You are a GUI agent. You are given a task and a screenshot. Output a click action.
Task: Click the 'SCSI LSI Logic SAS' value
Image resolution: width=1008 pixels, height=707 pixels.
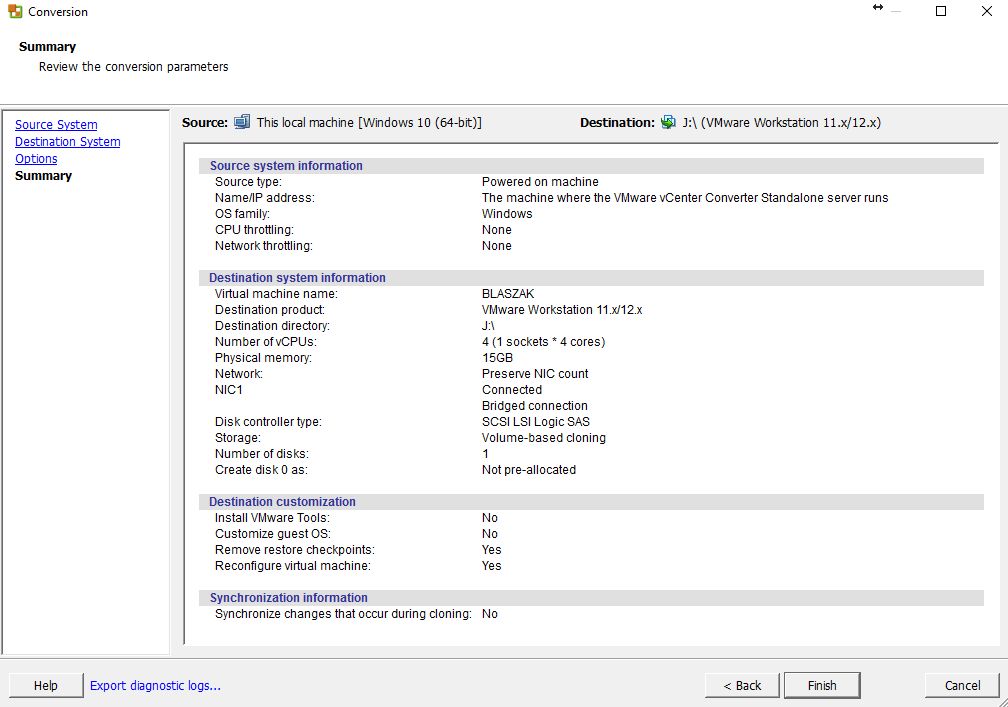tap(536, 422)
